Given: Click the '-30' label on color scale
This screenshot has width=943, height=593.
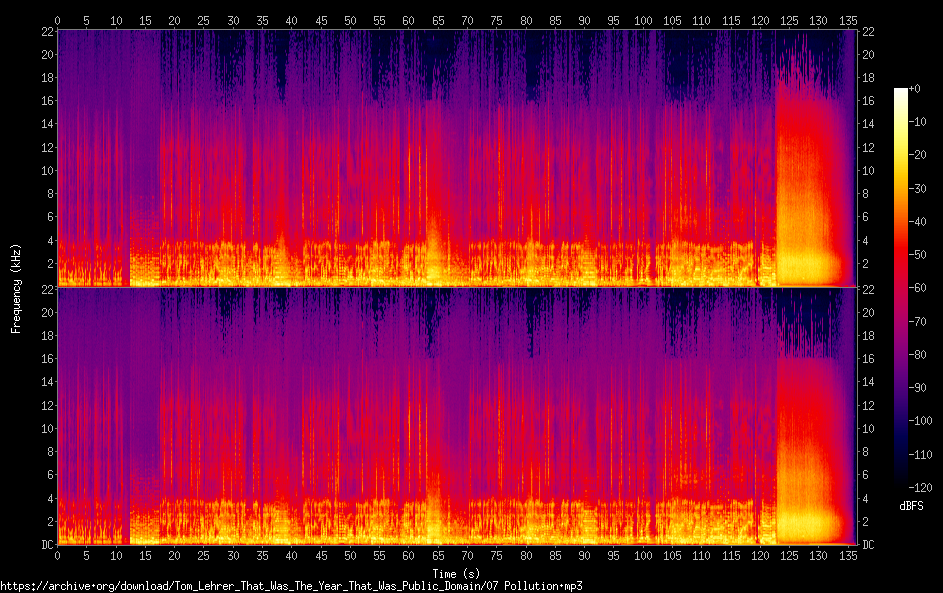Looking at the screenshot, I should coord(916,189).
